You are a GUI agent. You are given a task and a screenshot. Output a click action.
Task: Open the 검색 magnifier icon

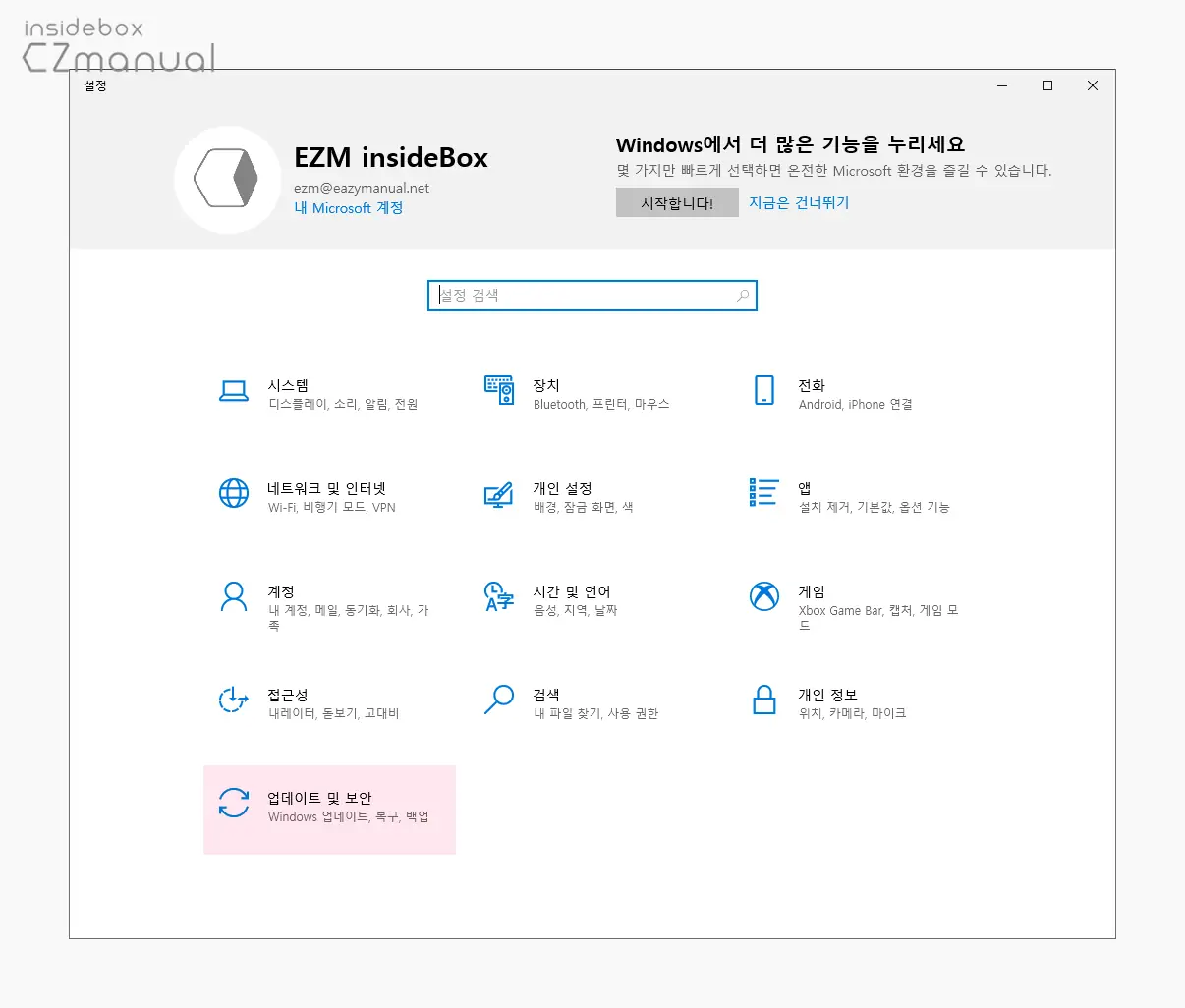click(499, 700)
